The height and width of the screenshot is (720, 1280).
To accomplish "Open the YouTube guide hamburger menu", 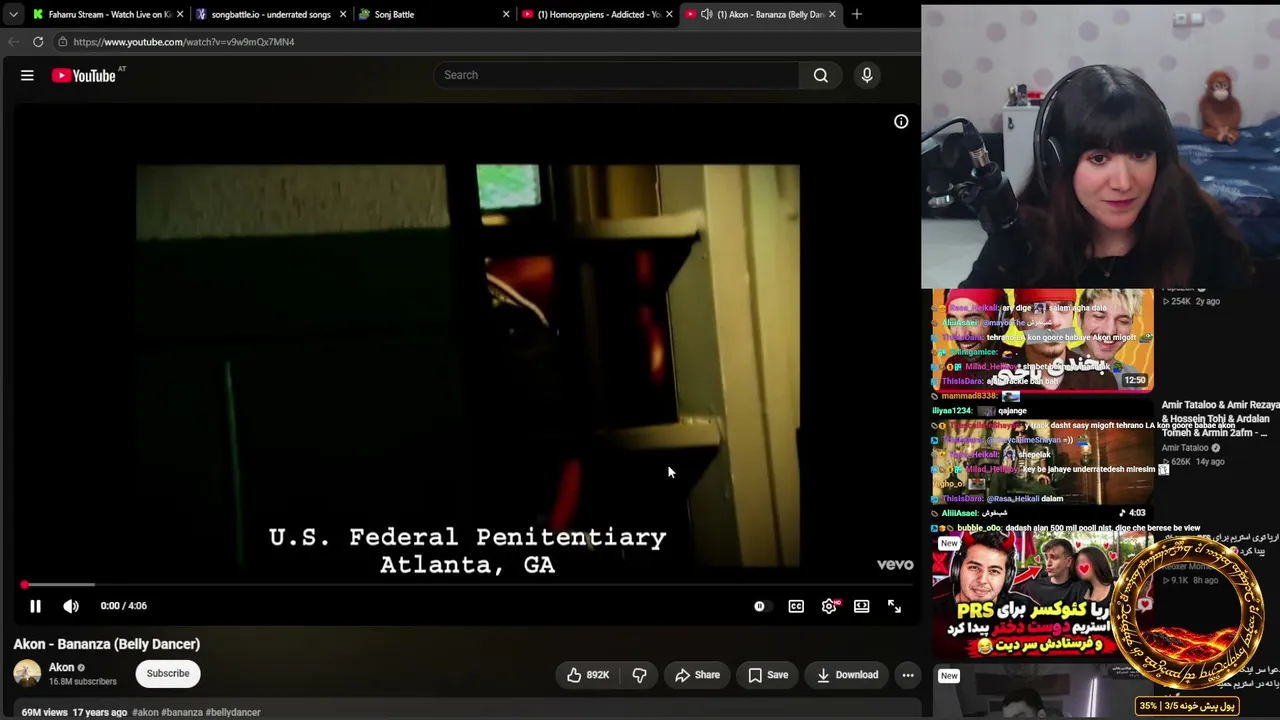I will [27, 75].
